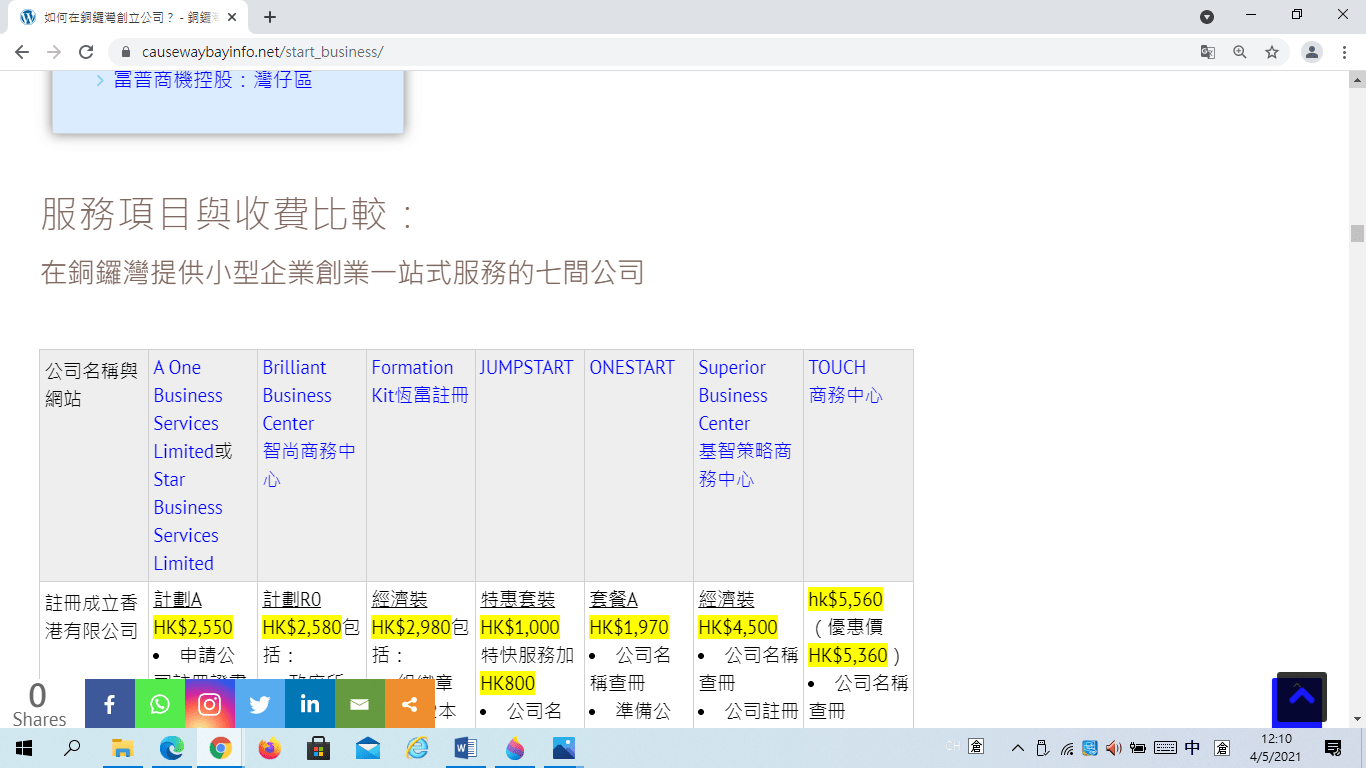Share page on Instagram

[210, 704]
